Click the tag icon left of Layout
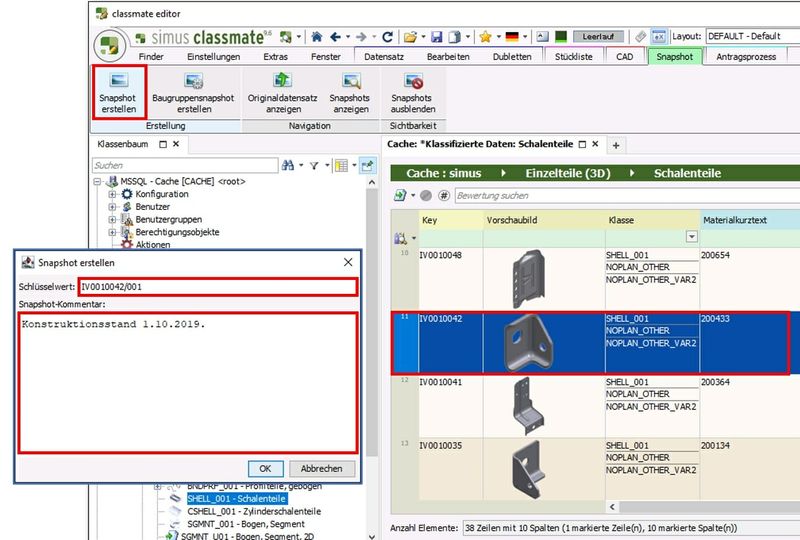 coord(641,37)
